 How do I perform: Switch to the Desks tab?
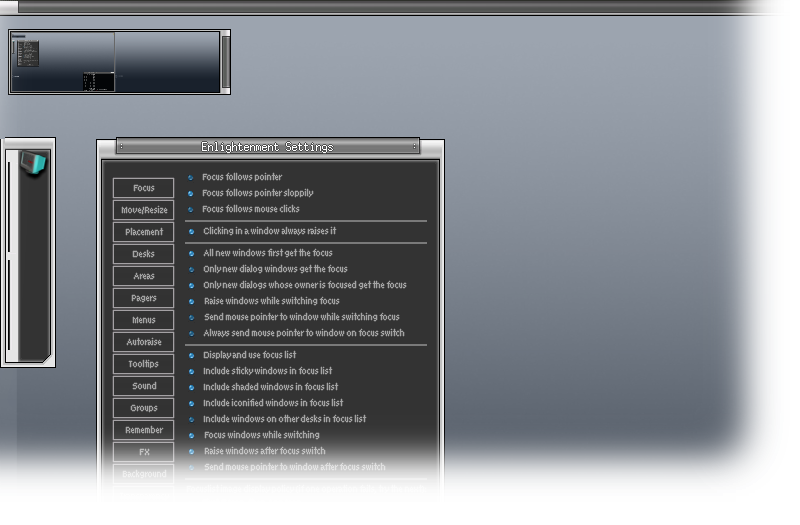point(143,254)
